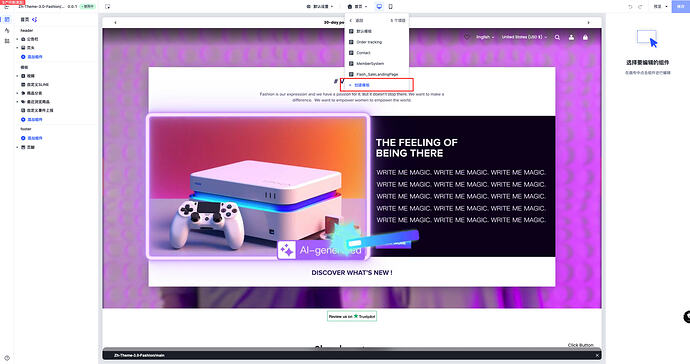Expand the 页脚 section in the tree
690x364 pixels.
[18, 147]
